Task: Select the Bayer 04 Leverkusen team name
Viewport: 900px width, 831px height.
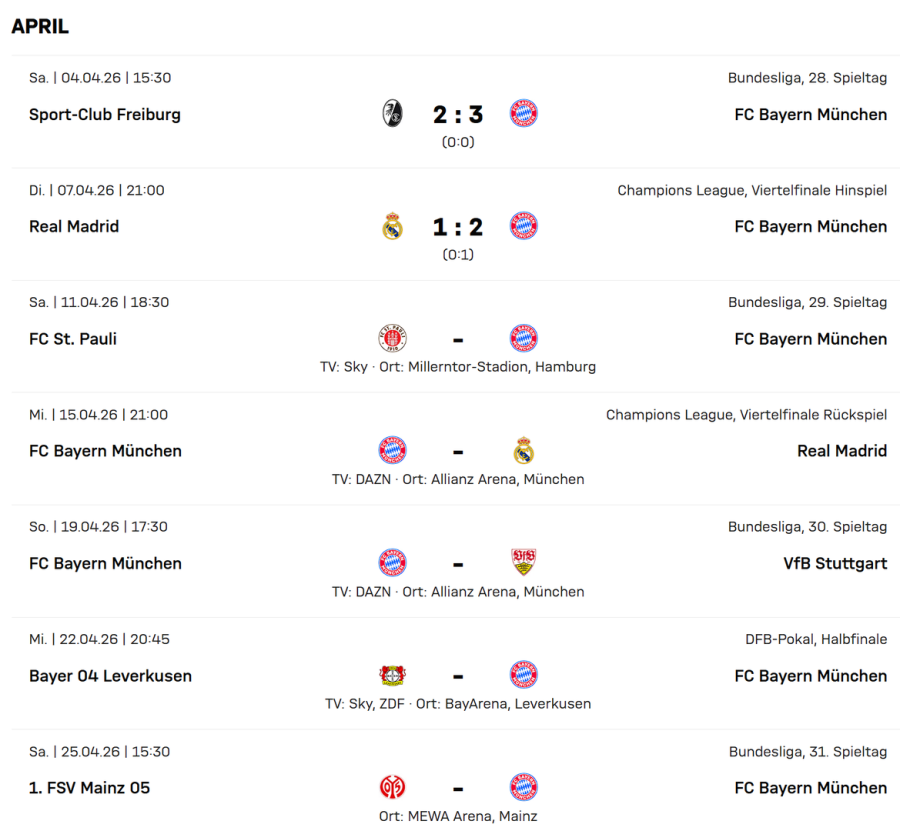Action: (x=110, y=676)
